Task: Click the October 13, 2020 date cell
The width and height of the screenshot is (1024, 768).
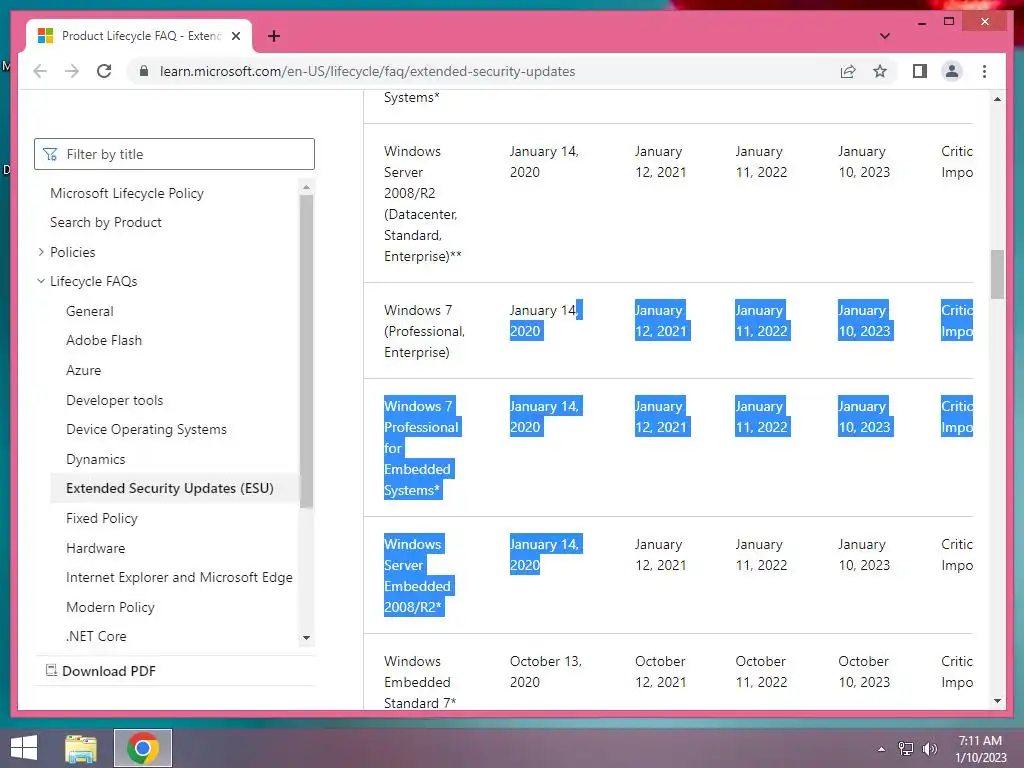Action: [545, 671]
